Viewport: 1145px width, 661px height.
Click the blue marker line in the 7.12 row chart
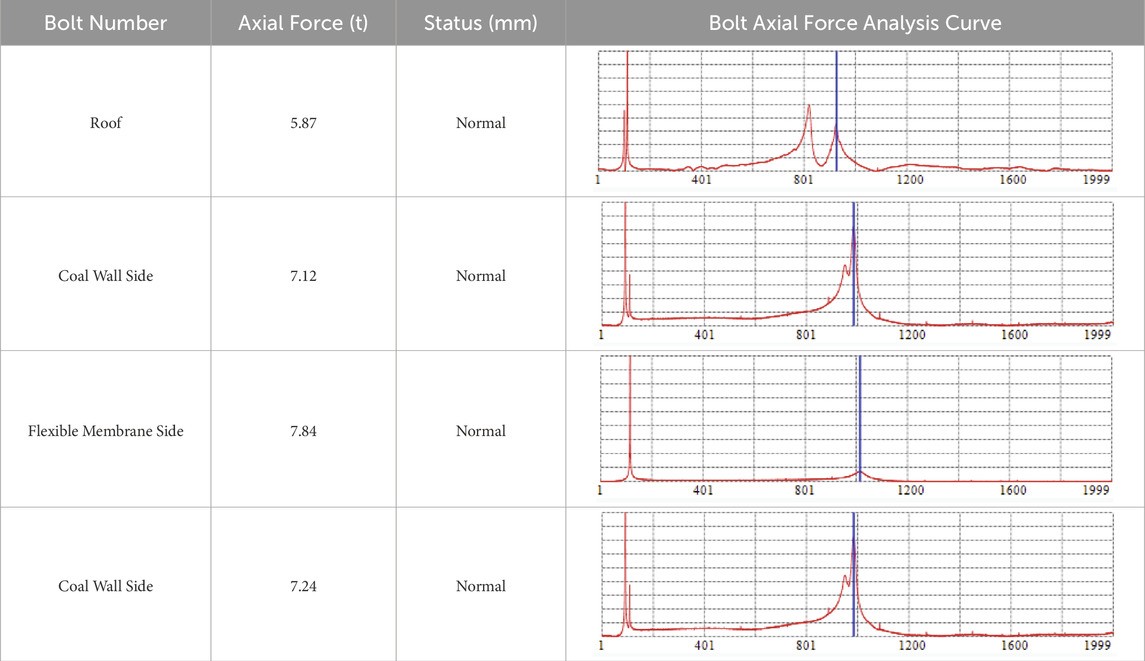click(853, 264)
